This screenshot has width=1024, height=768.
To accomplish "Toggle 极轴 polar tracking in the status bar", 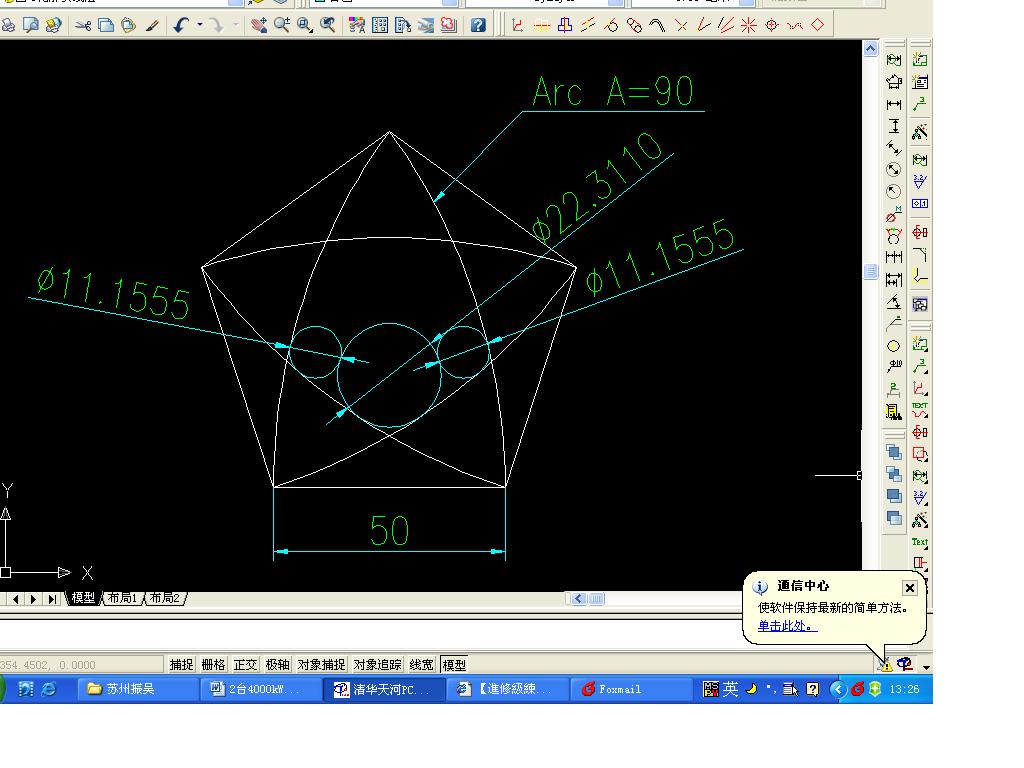I will pyautogui.click(x=278, y=664).
